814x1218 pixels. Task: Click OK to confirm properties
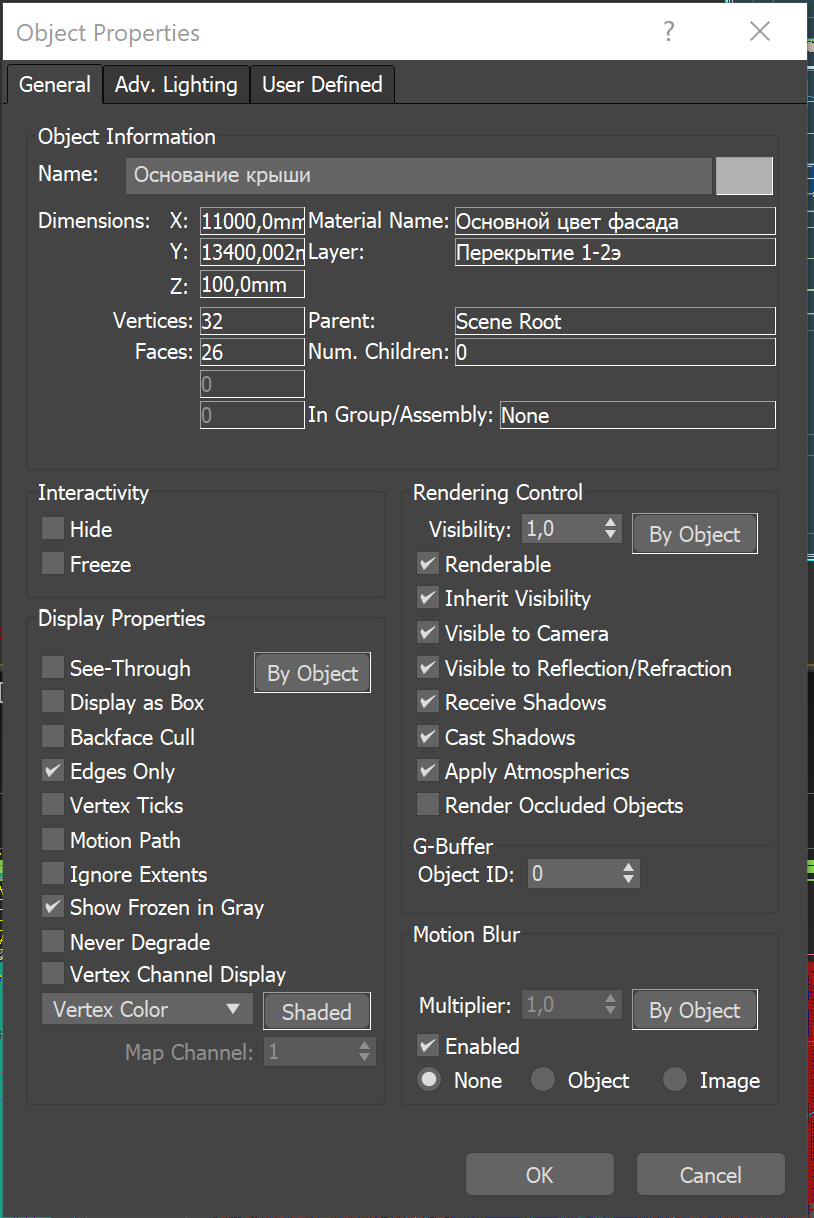(x=540, y=1175)
